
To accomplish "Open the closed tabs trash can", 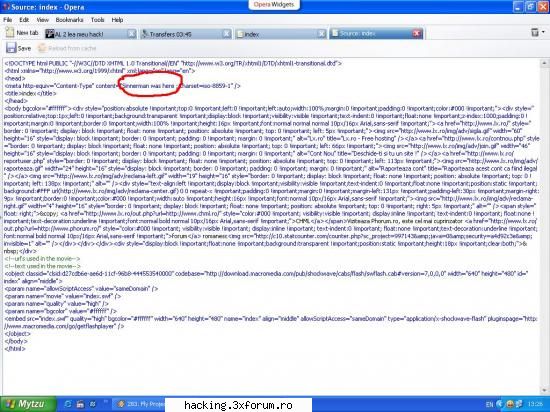I will (535, 32).
